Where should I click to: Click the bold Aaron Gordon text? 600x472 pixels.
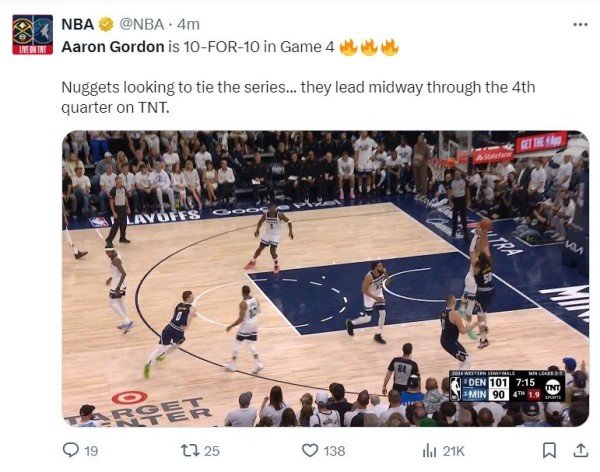click(113, 47)
